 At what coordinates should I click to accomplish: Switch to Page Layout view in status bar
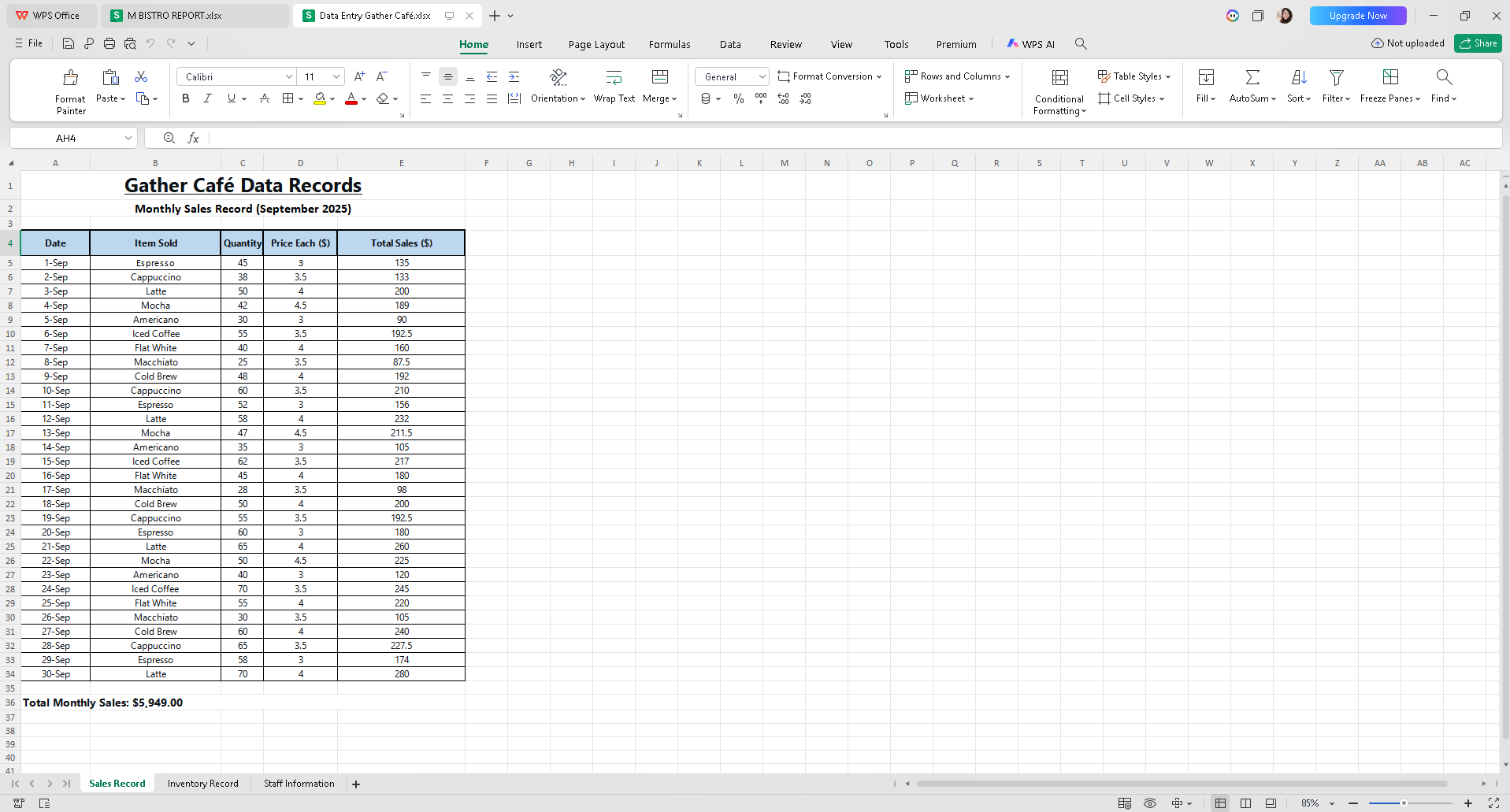point(1245,803)
